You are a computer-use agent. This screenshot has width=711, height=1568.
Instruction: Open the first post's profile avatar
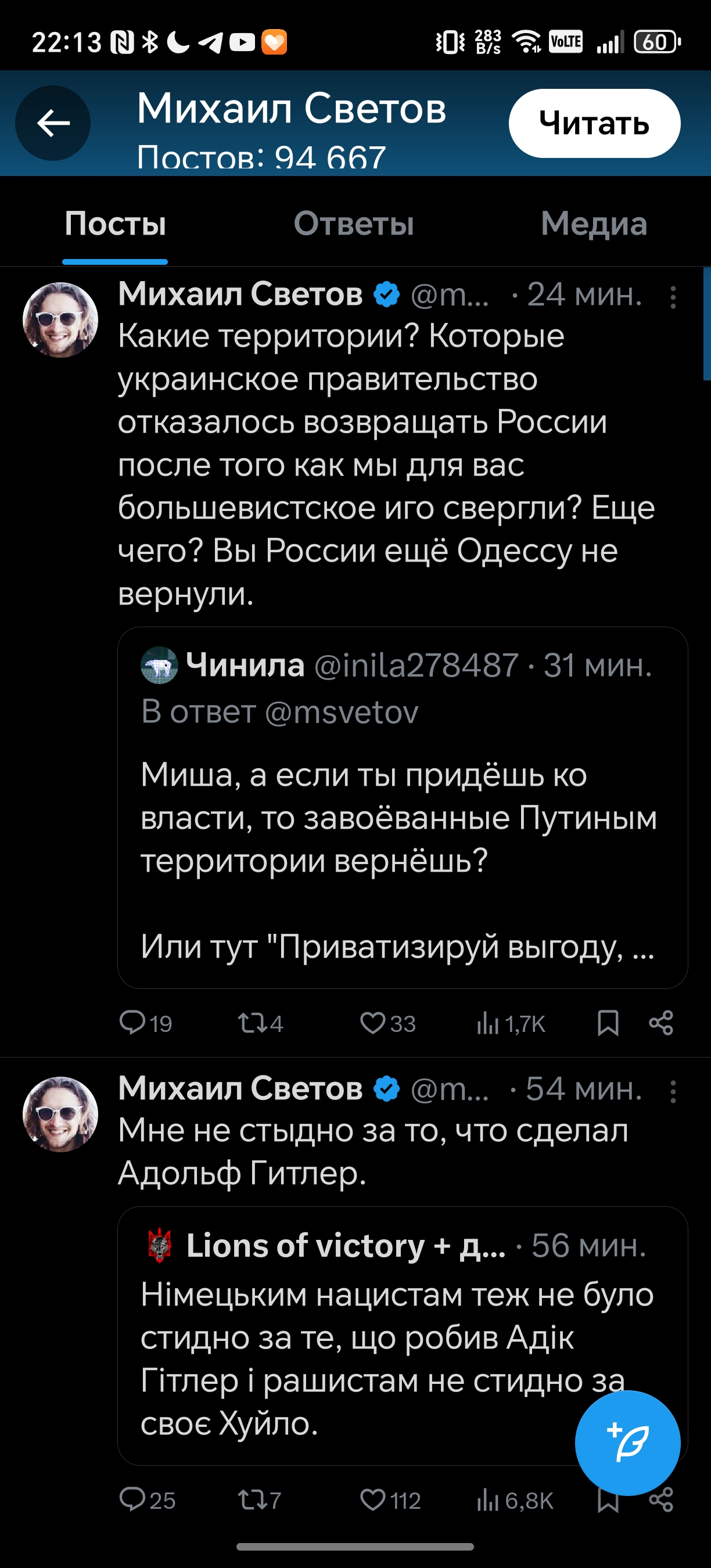coord(60,319)
